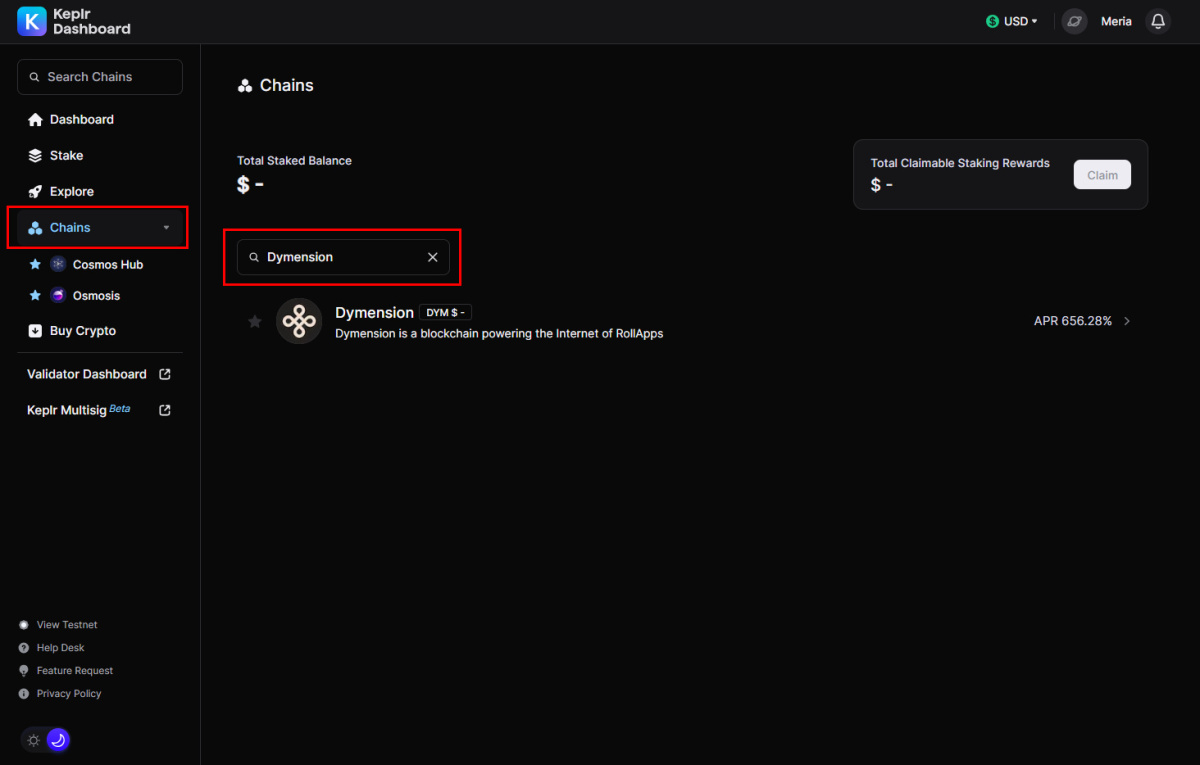The width and height of the screenshot is (1200, 765).
Task: Click the DYM price badge
Action: (x=445, y=313)
